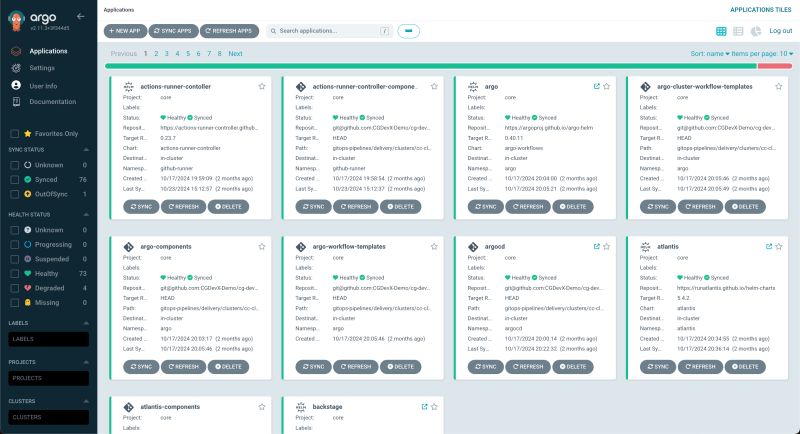Click the Helm icon on atlantis card

(645, 246)
